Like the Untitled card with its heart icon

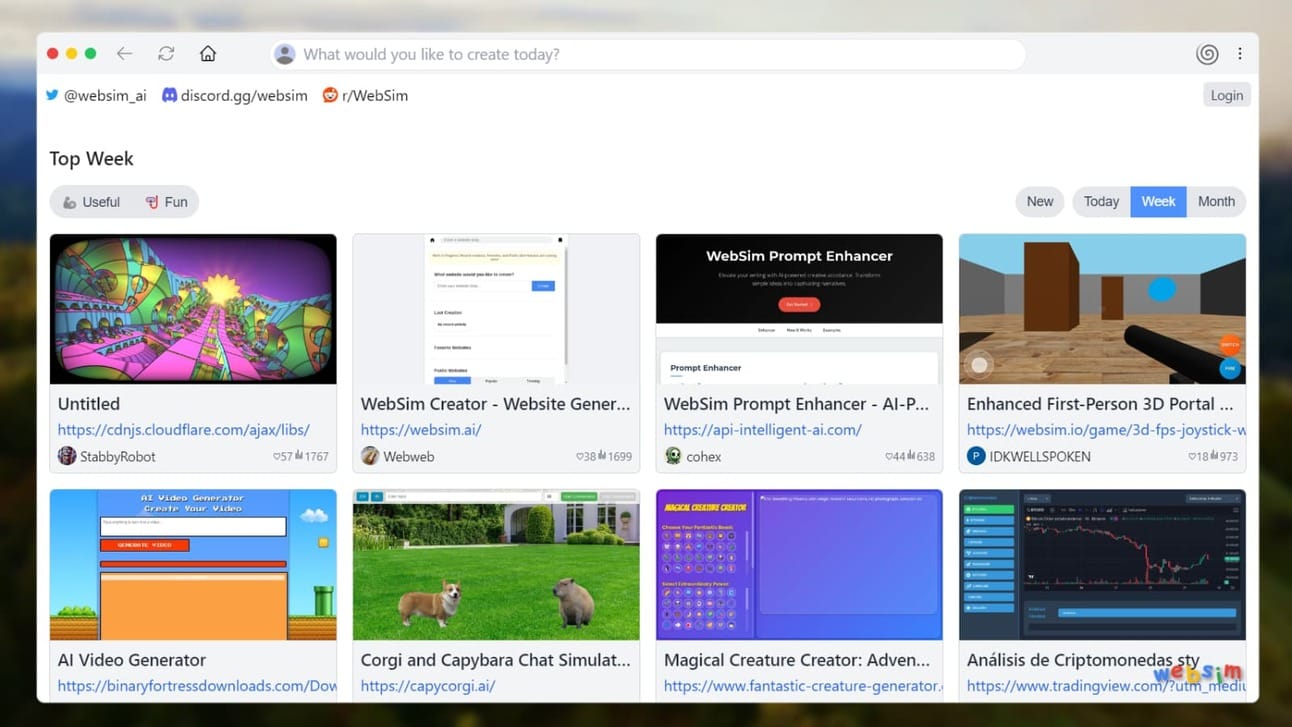click(277, 457)
